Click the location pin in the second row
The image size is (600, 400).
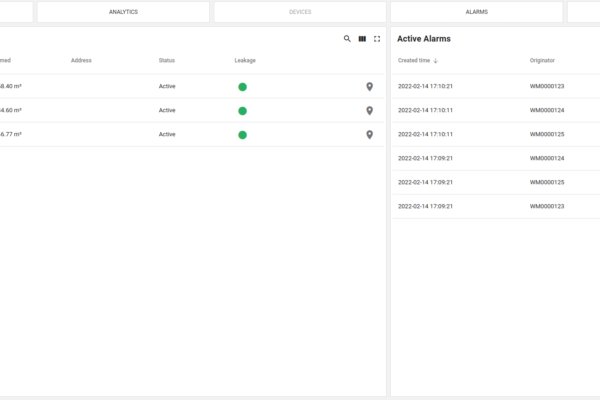[x=369, y=111]
